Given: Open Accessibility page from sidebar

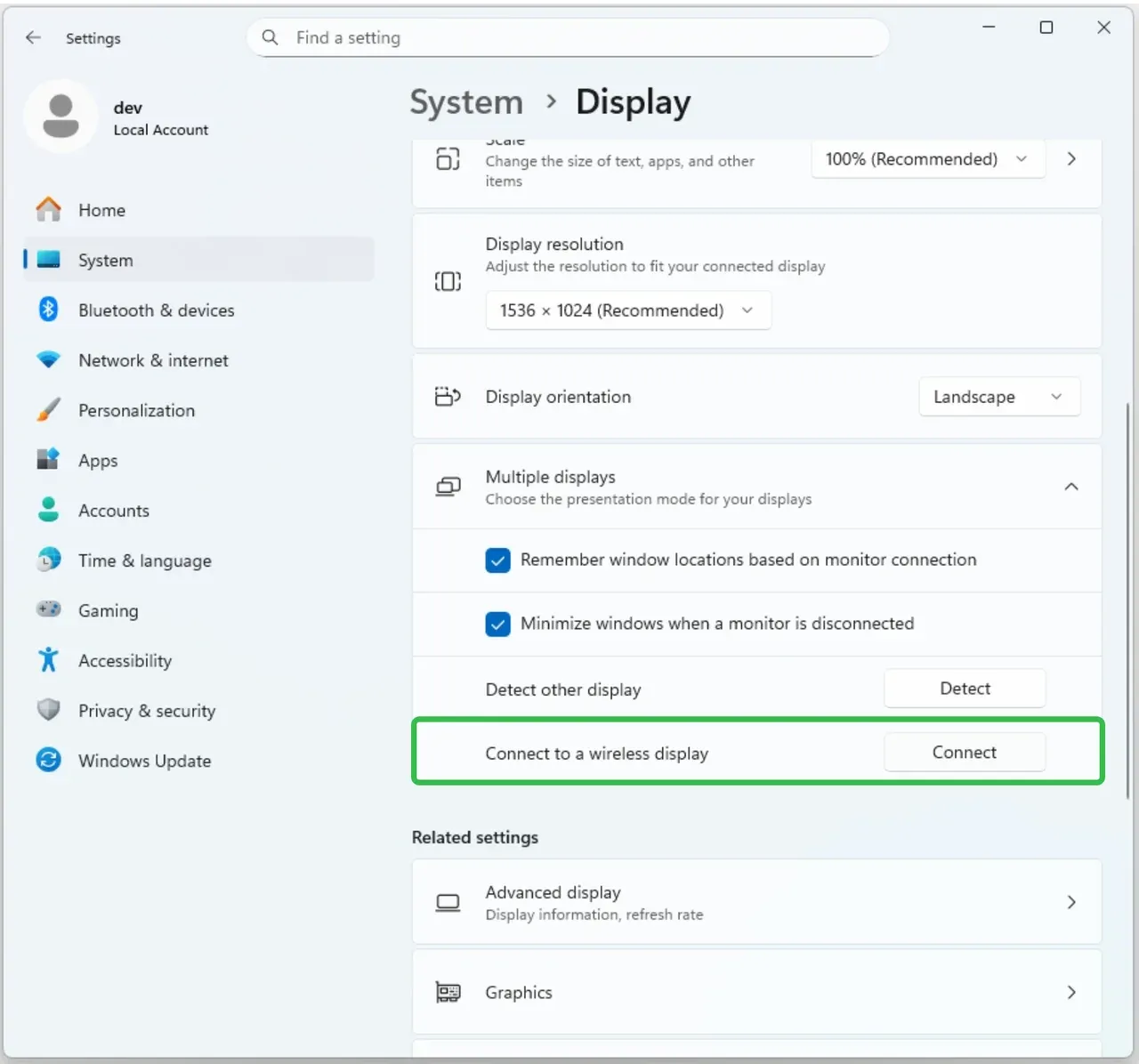Looking at the screenshot, I should click(199, 660).
